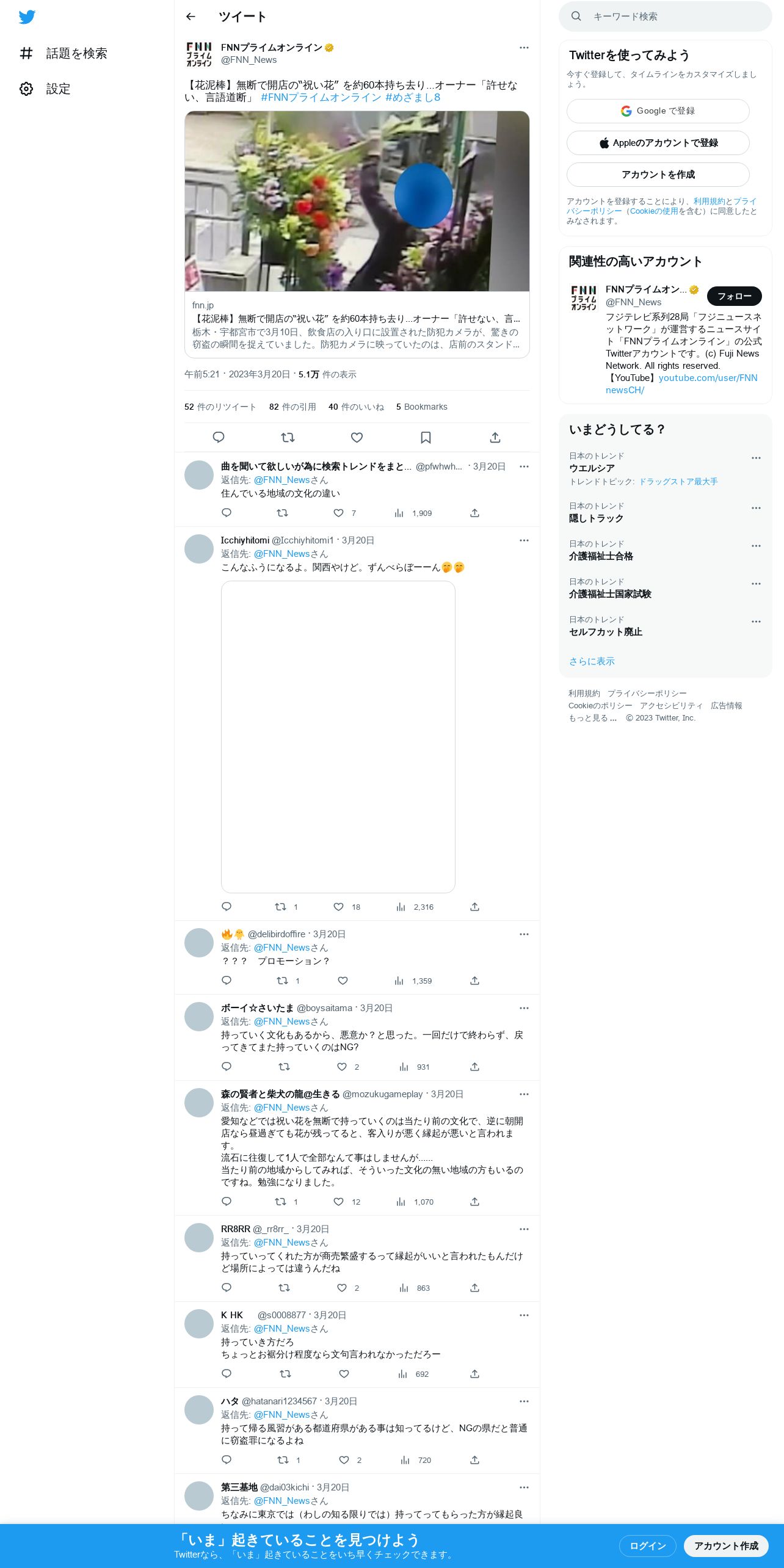
Task: Reply to the main FNN tweet
Action: click(219, 437)
